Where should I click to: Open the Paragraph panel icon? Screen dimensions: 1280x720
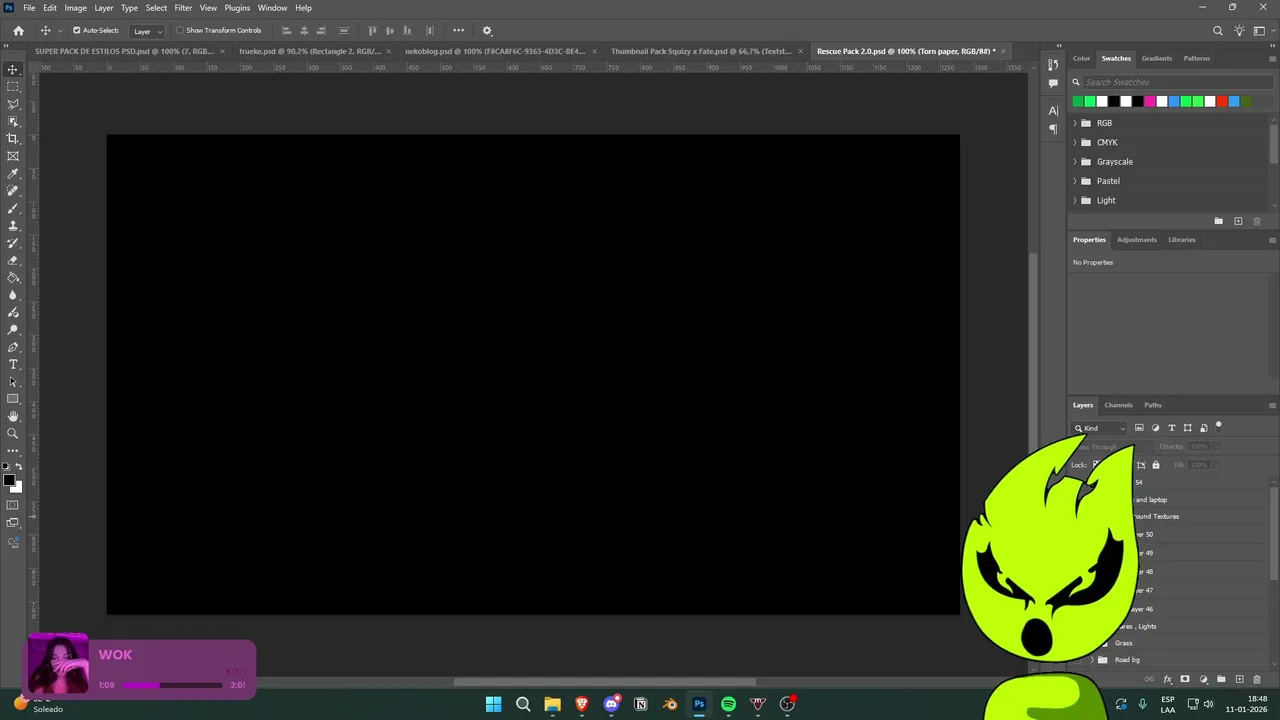click(1053, 129)
